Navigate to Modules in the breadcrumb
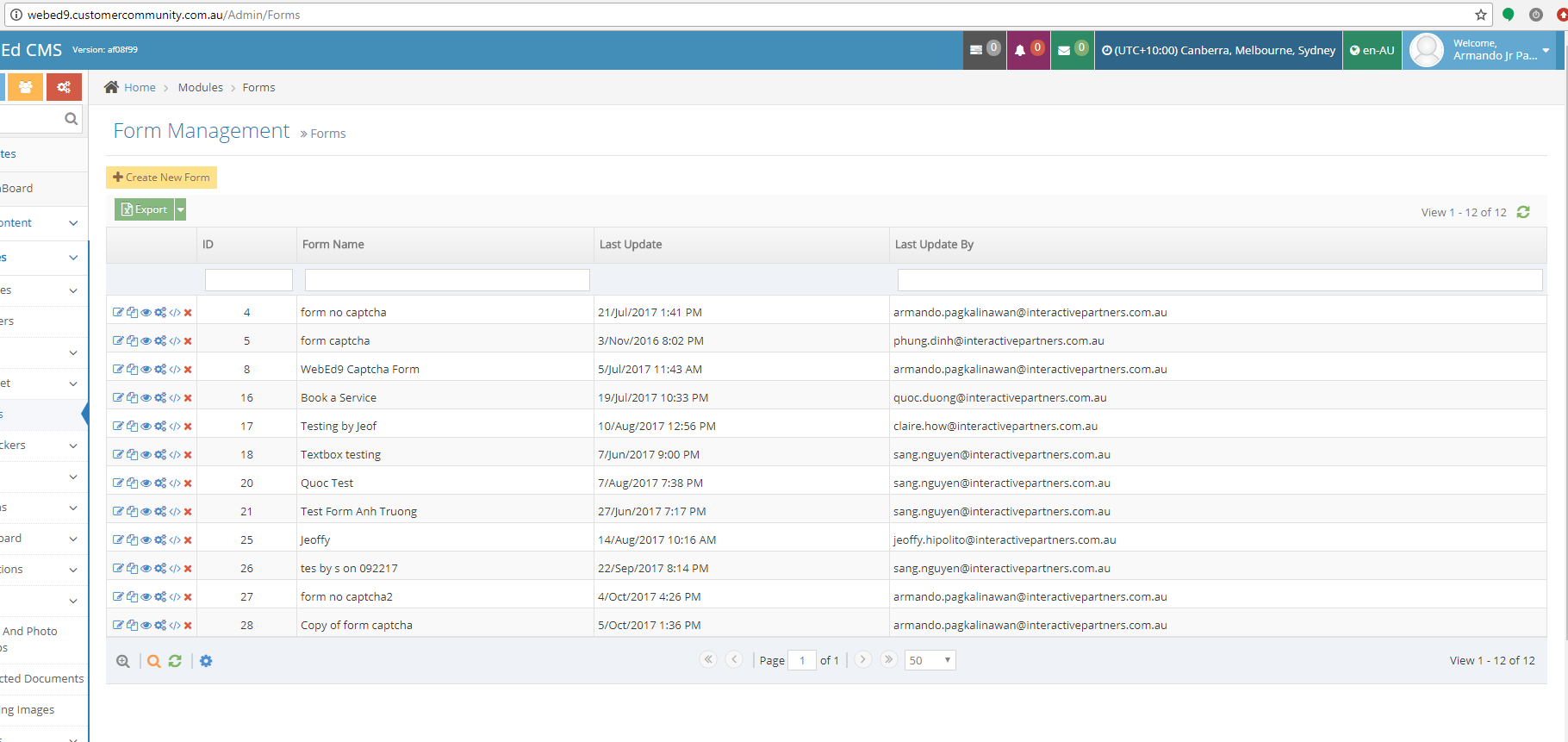The height and width of the screenshot is (742, 1568). pos(200,87)
